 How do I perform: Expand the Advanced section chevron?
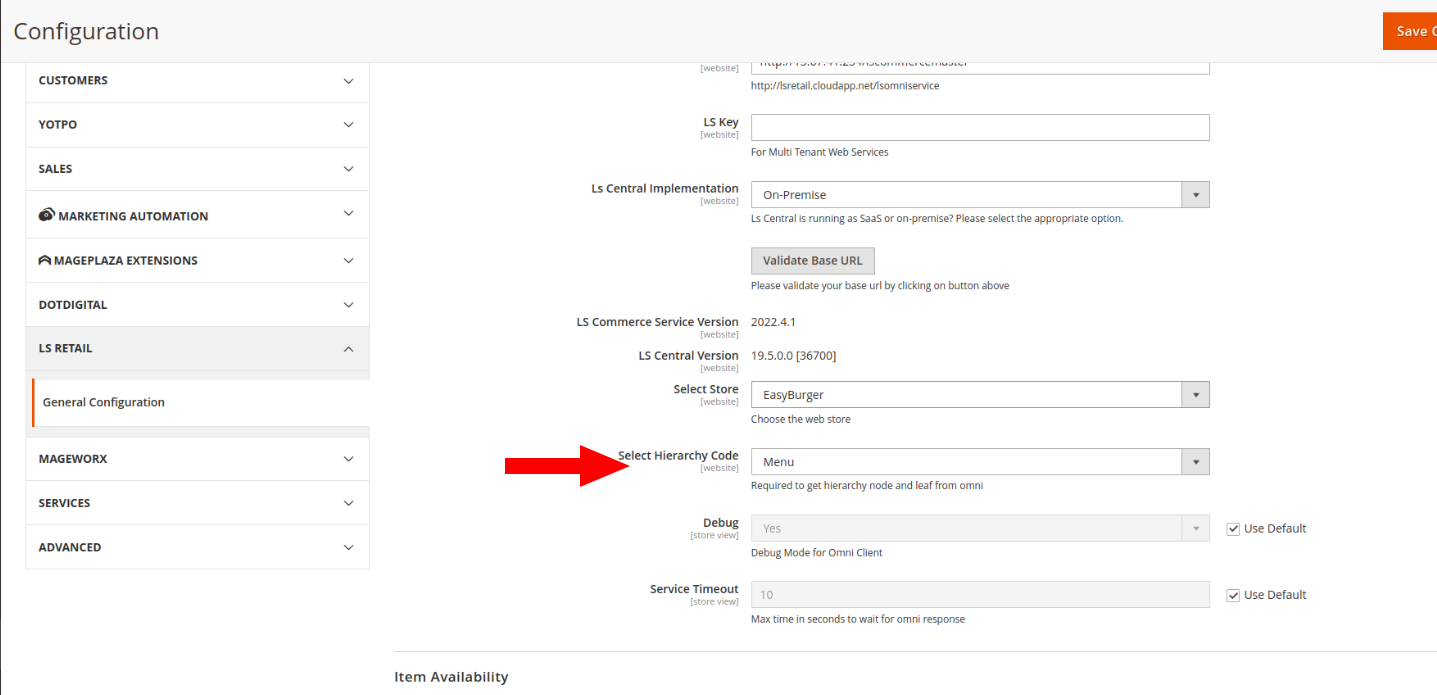click(x=348, y=548)
